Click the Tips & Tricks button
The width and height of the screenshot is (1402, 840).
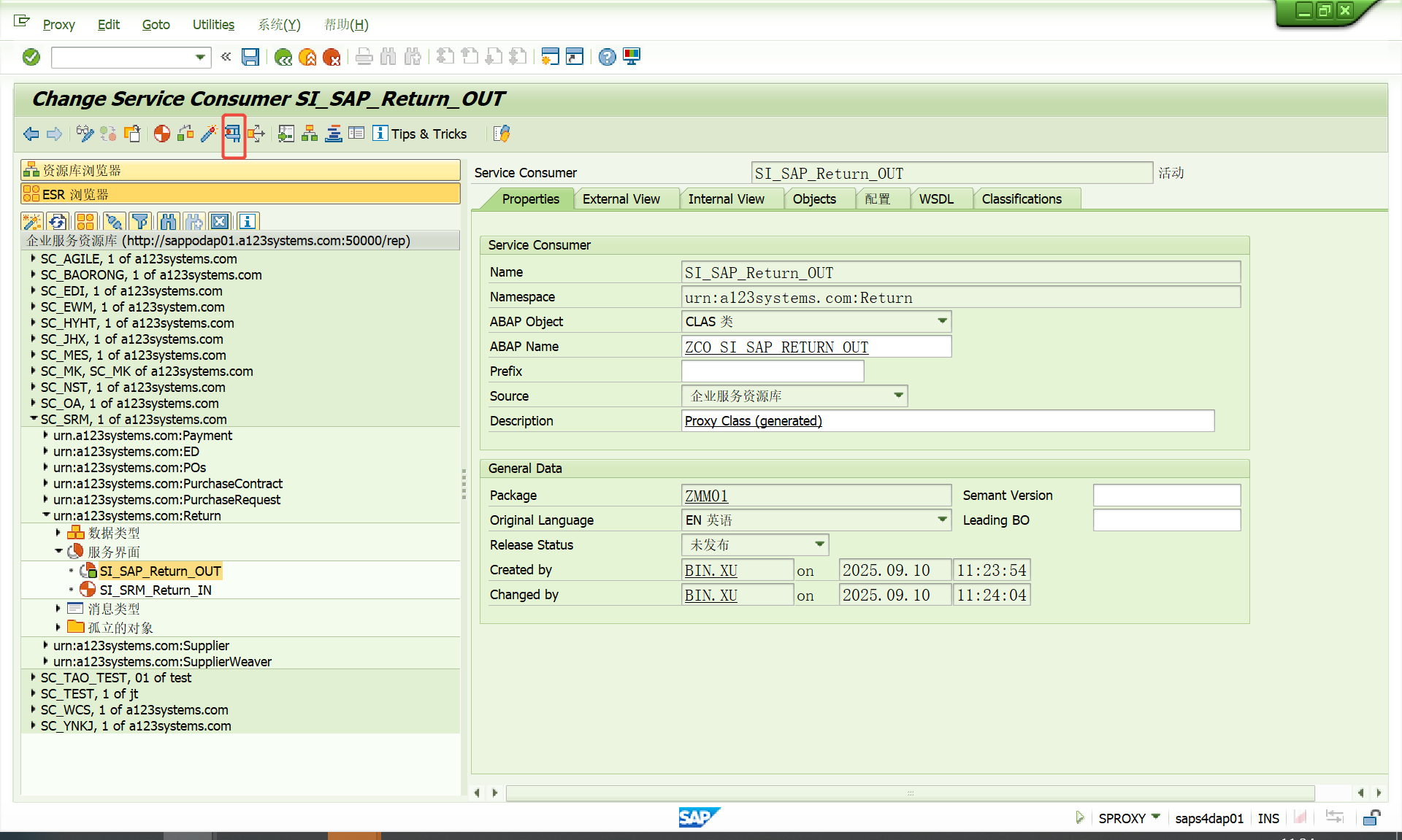pyautogui.click(x=420, y=134)
